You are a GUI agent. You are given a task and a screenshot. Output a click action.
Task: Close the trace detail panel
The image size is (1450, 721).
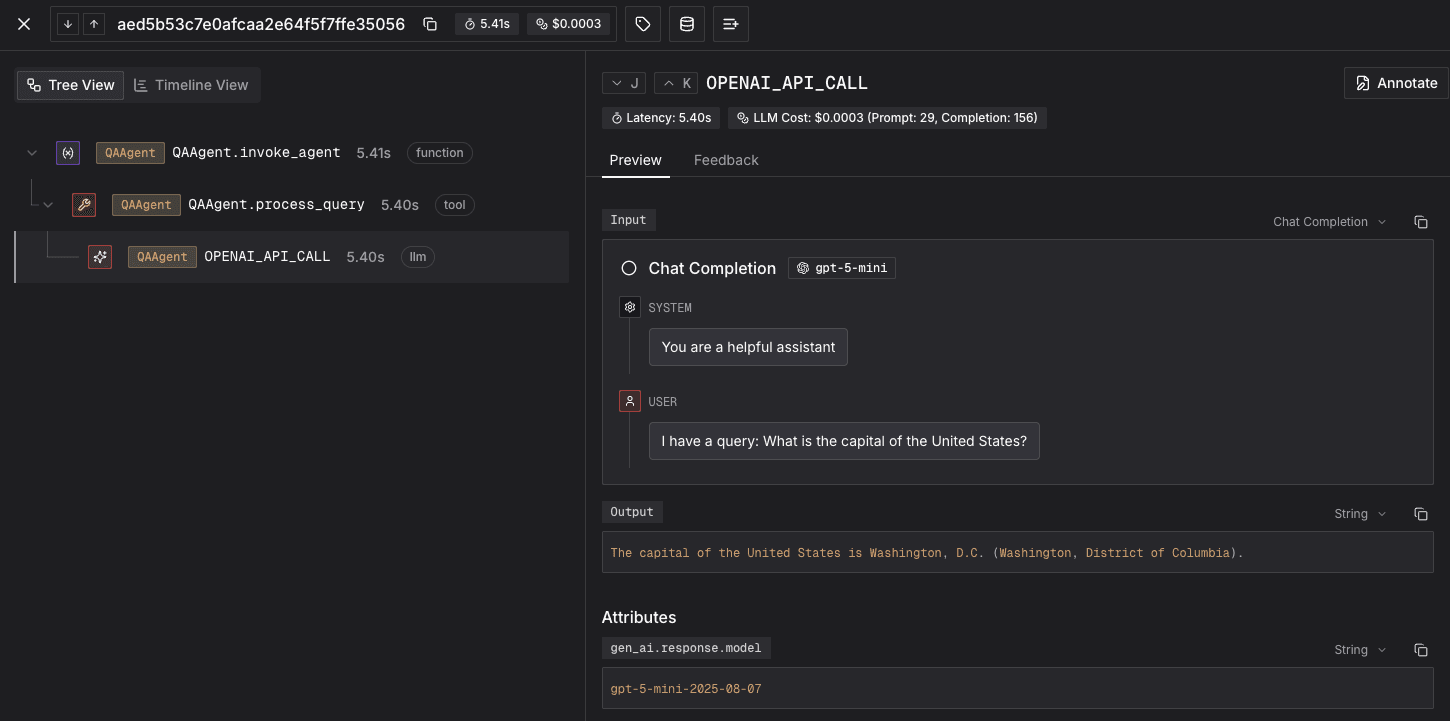click(24, 24)
